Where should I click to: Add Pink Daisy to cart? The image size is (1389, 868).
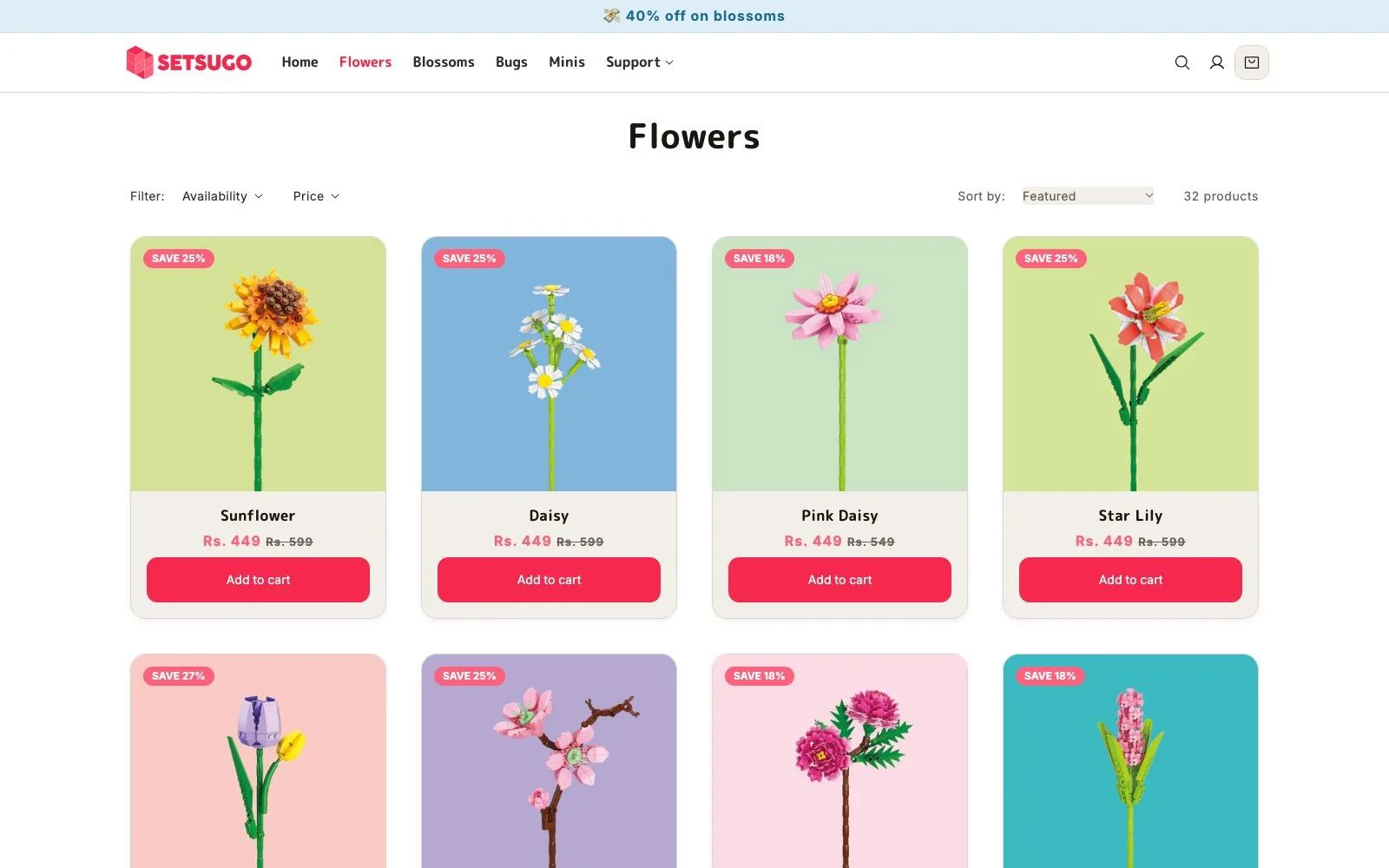839,580
